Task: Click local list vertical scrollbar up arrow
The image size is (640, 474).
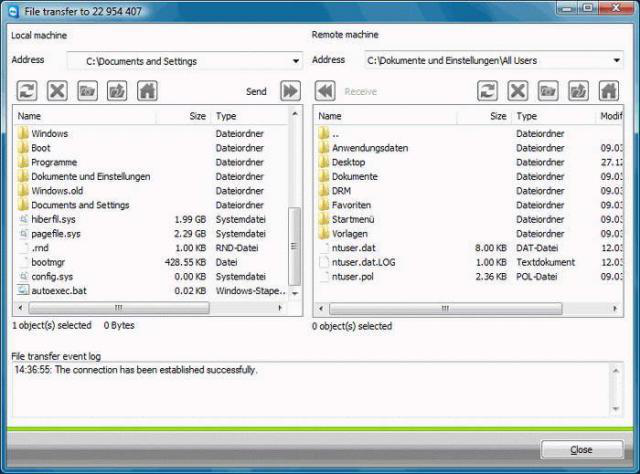Action: point(295,114)
